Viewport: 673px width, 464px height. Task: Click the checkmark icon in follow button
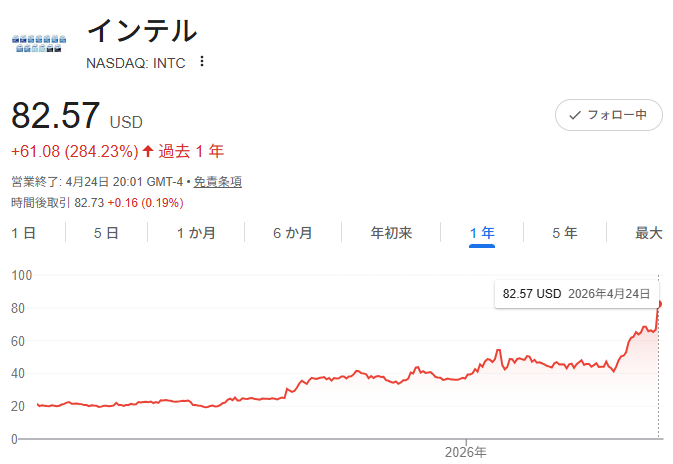point(574,115)
